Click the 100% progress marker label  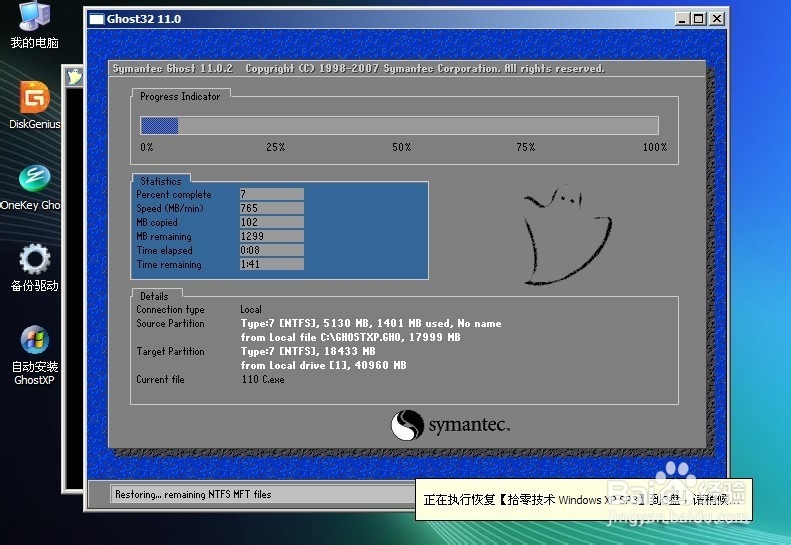pos(655,147)
